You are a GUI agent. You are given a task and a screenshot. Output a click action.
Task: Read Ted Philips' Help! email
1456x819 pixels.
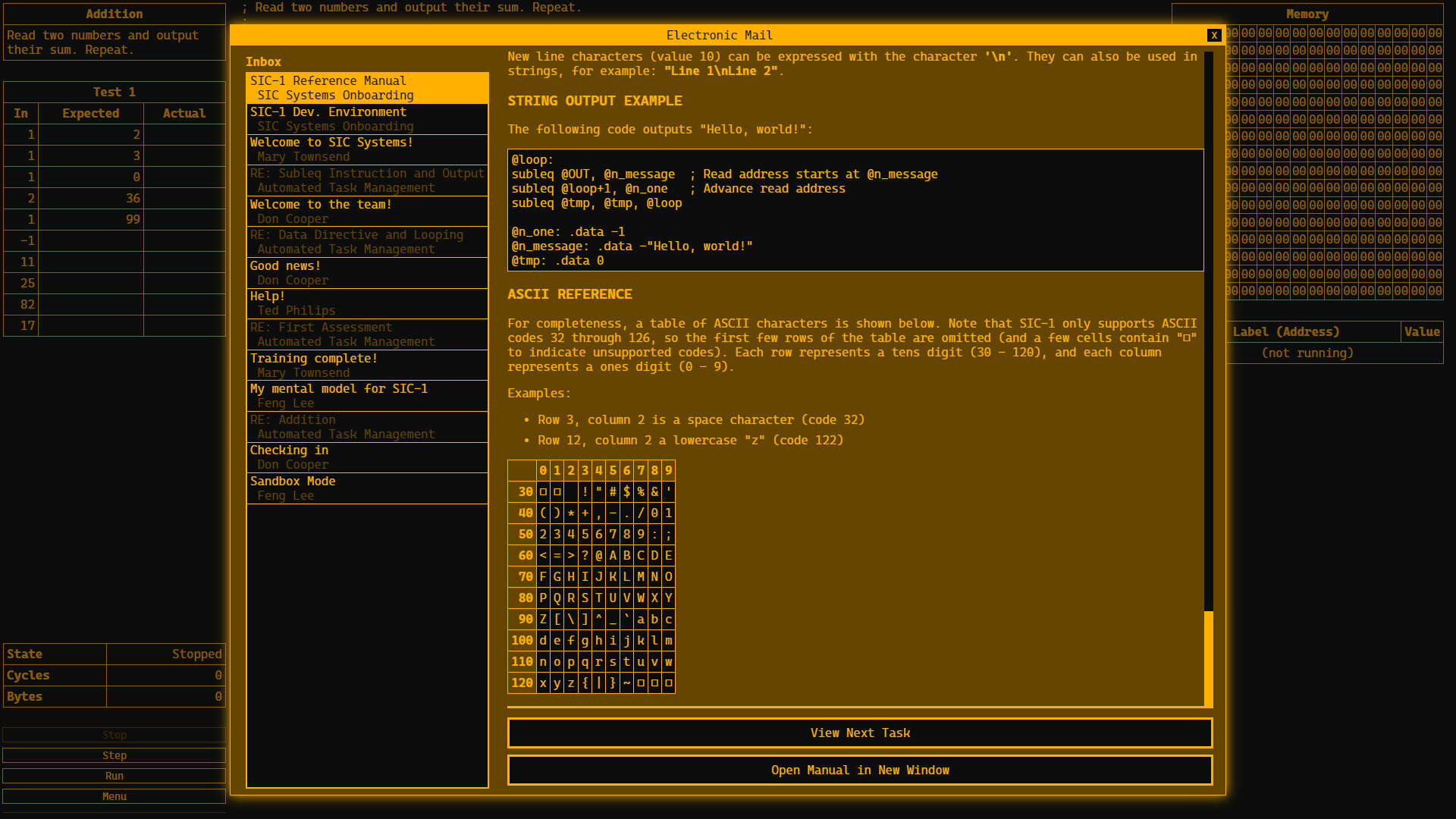(366, 303)
